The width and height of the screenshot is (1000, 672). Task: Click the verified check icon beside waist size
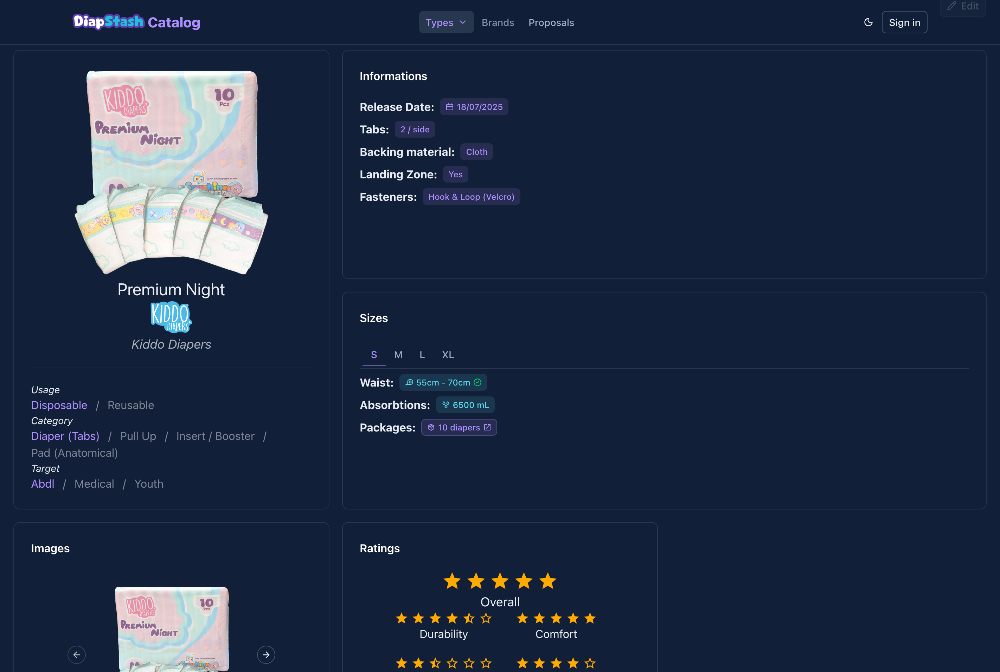pyautogui.click(x=478, y=382)
